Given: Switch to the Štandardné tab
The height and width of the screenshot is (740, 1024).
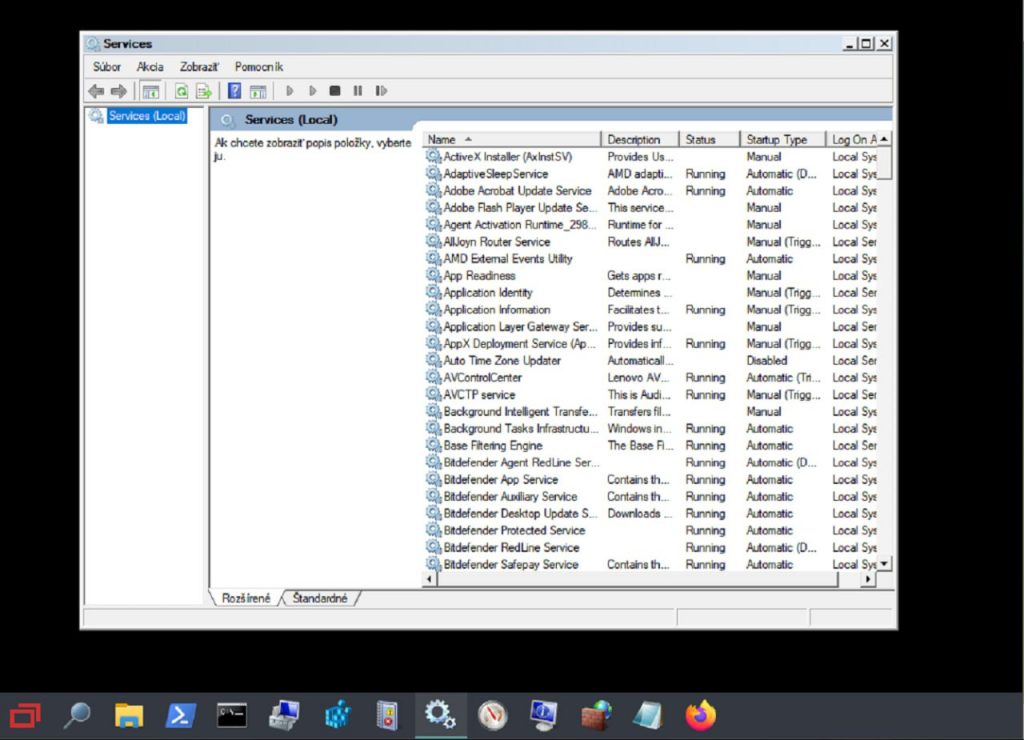Looking at the screenshot, I should click(x=320, y=598).
